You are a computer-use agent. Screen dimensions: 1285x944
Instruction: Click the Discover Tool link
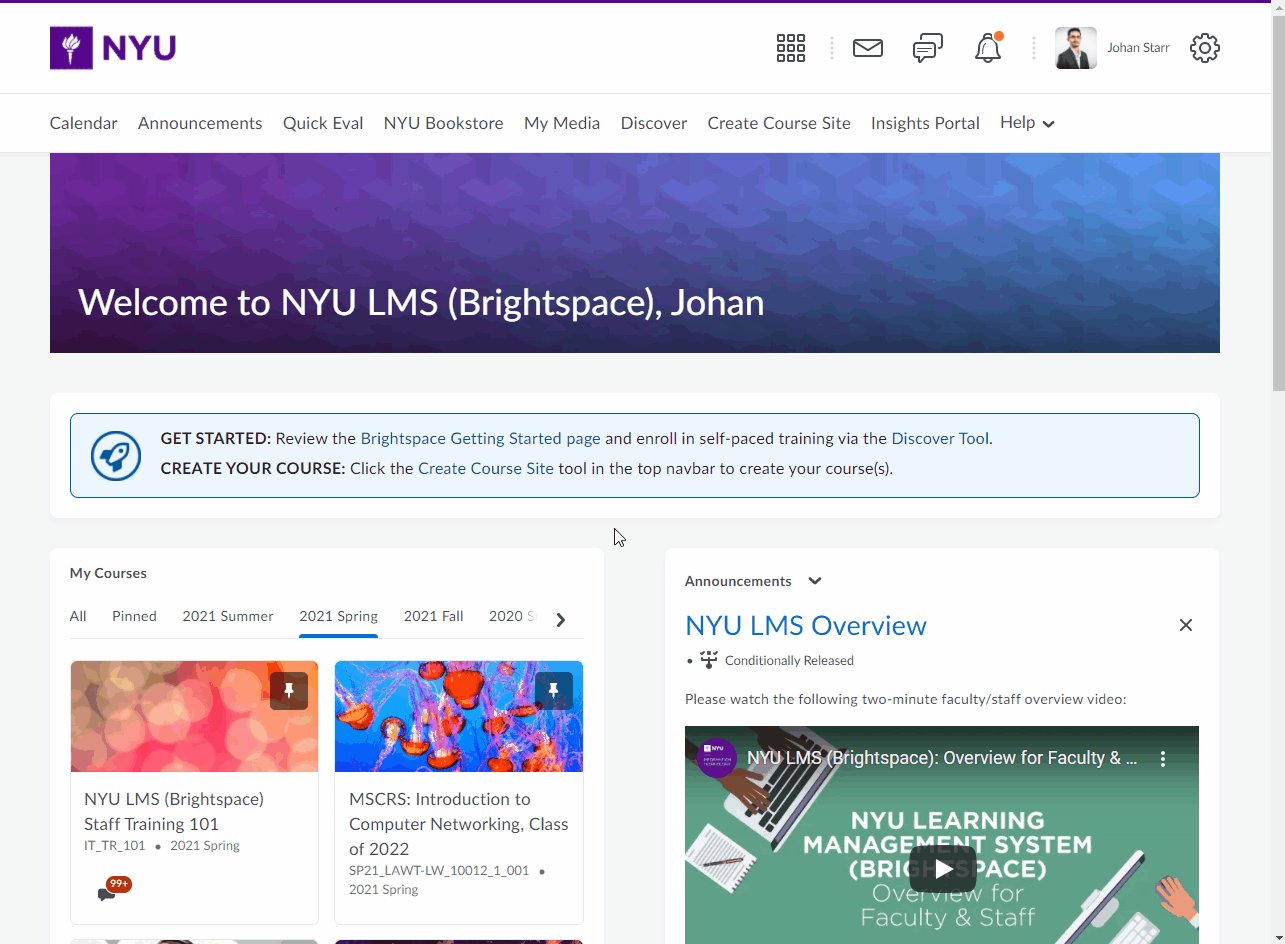(x=940, y=438)
